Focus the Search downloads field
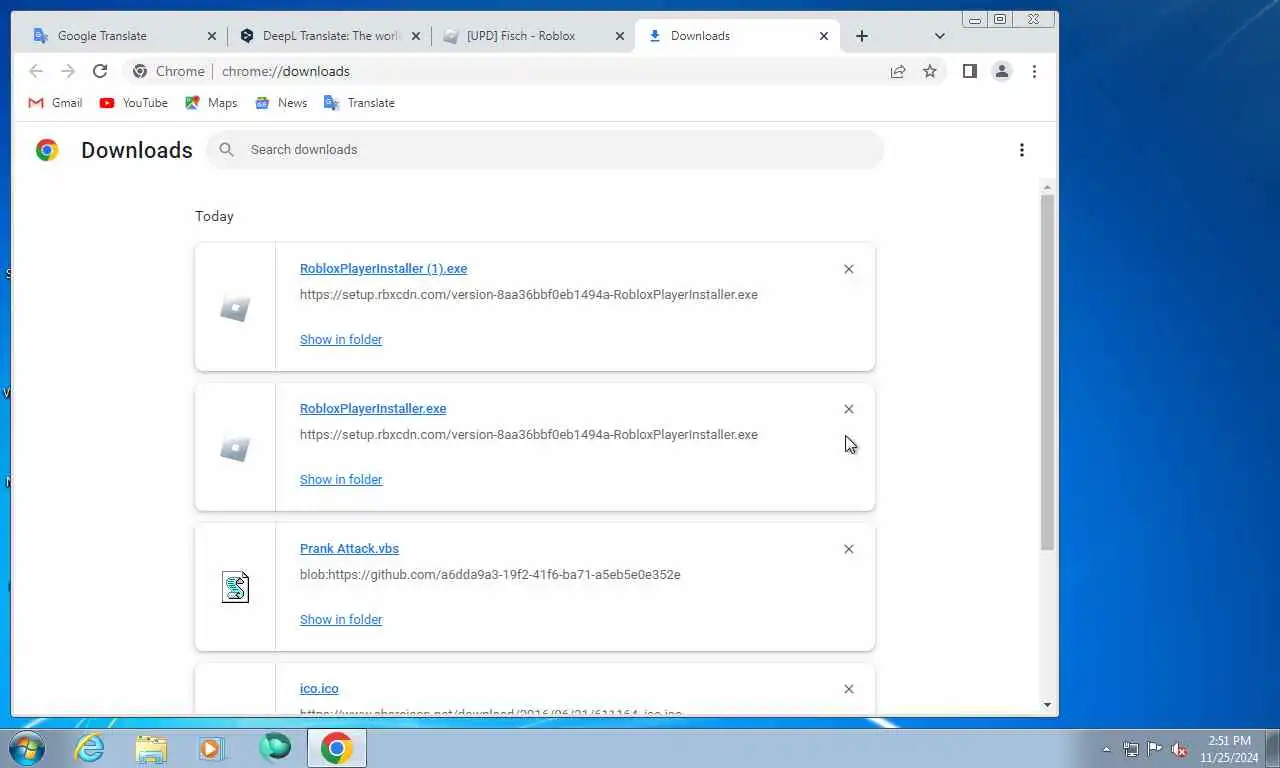 pyautogui.click(x=545, y=150)
